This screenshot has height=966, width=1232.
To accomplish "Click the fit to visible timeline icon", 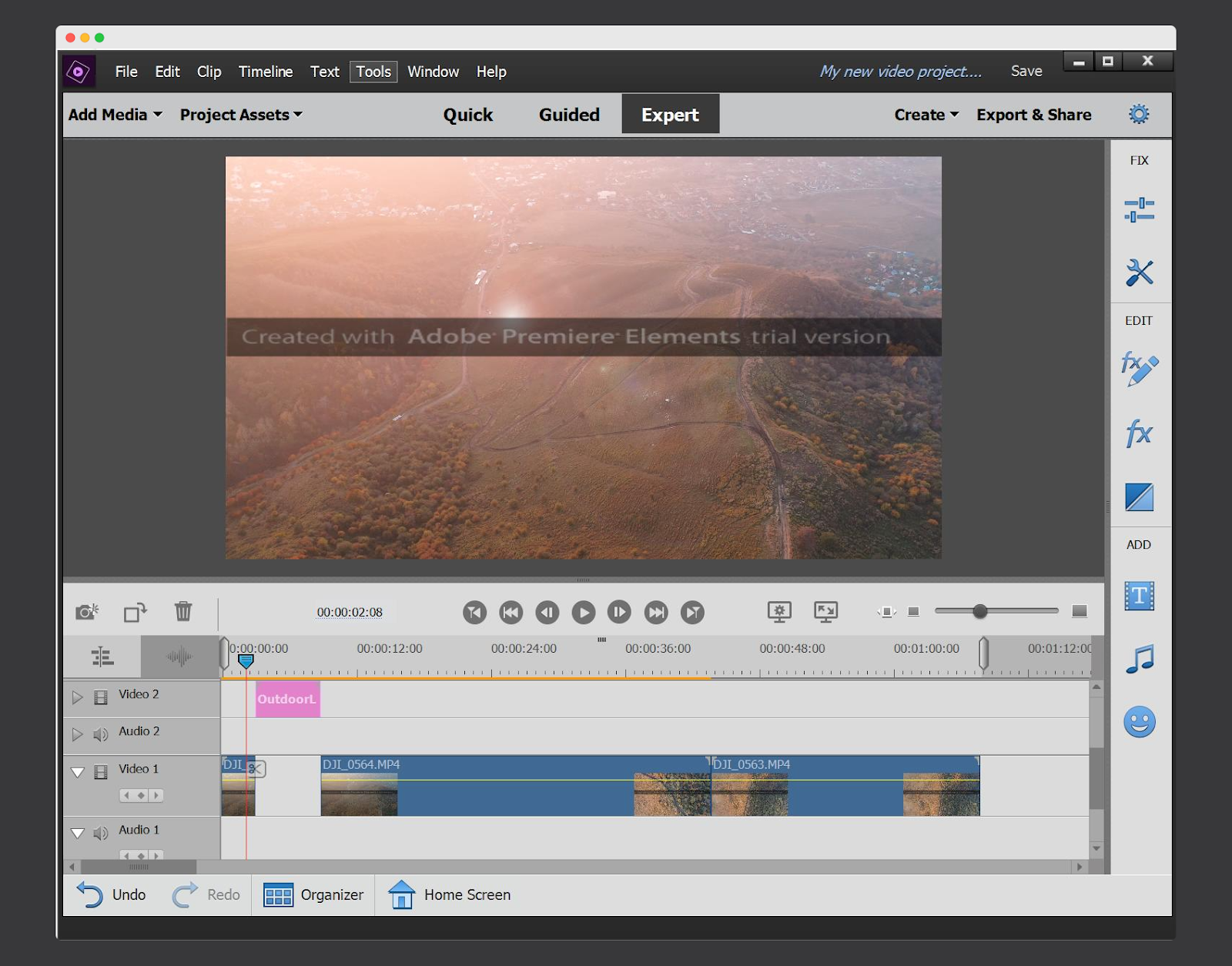I will coord(886,612).
